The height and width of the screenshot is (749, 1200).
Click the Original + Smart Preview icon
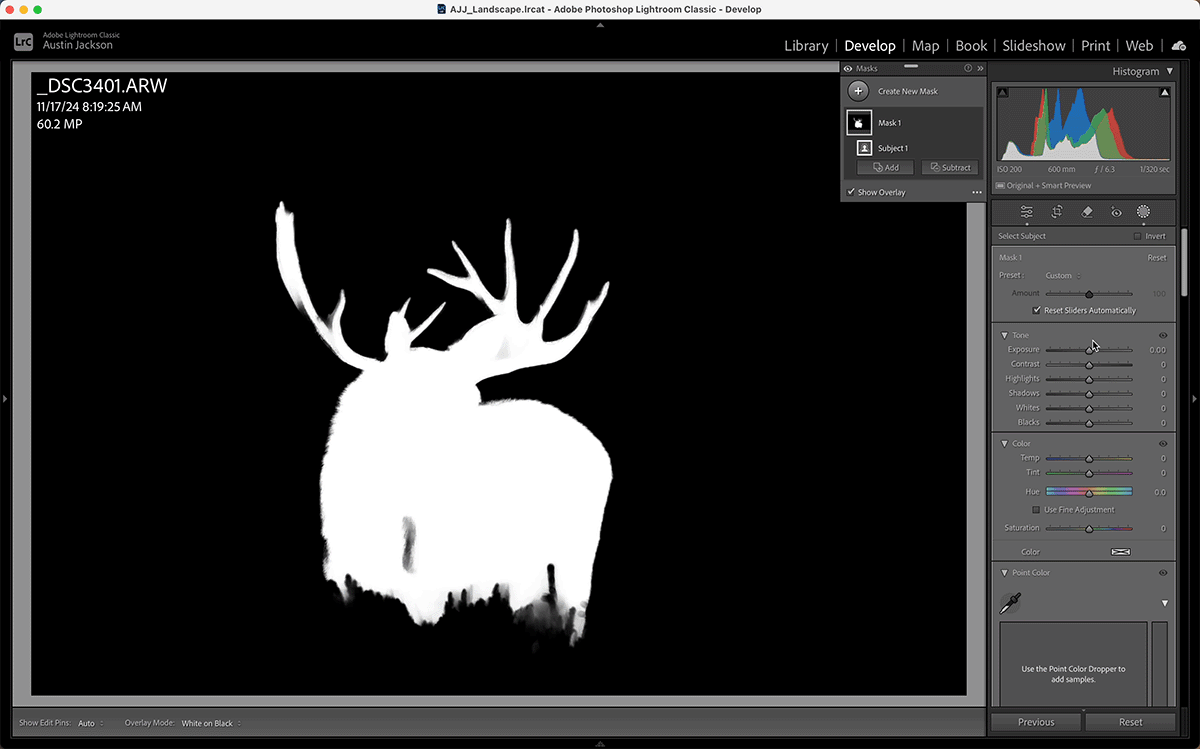(1000, 186)
